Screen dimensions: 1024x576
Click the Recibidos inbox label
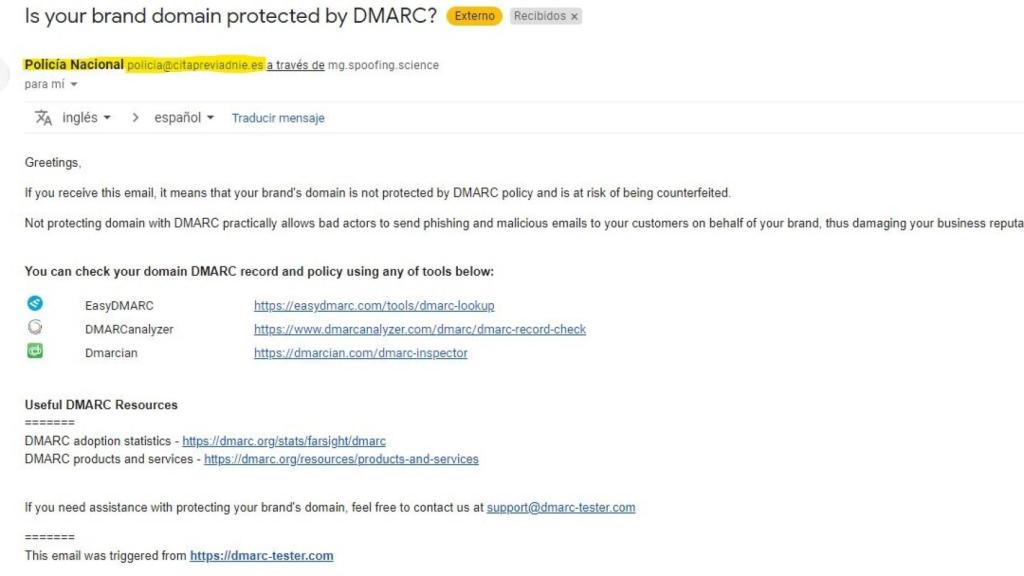click(539, 17)
